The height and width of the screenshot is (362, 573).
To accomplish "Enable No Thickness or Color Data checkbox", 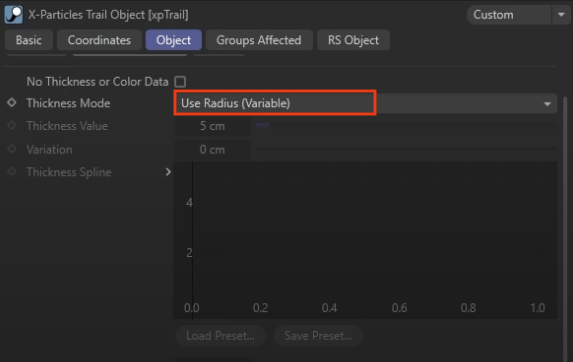I will click(180, 81).
